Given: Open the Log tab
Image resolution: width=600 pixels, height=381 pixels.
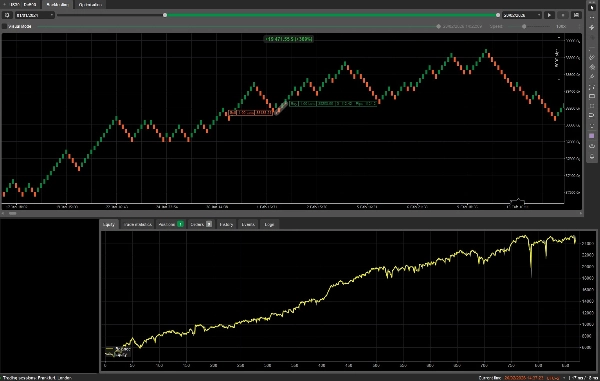Looking at the screenshot, I should (x=269, y=225).
